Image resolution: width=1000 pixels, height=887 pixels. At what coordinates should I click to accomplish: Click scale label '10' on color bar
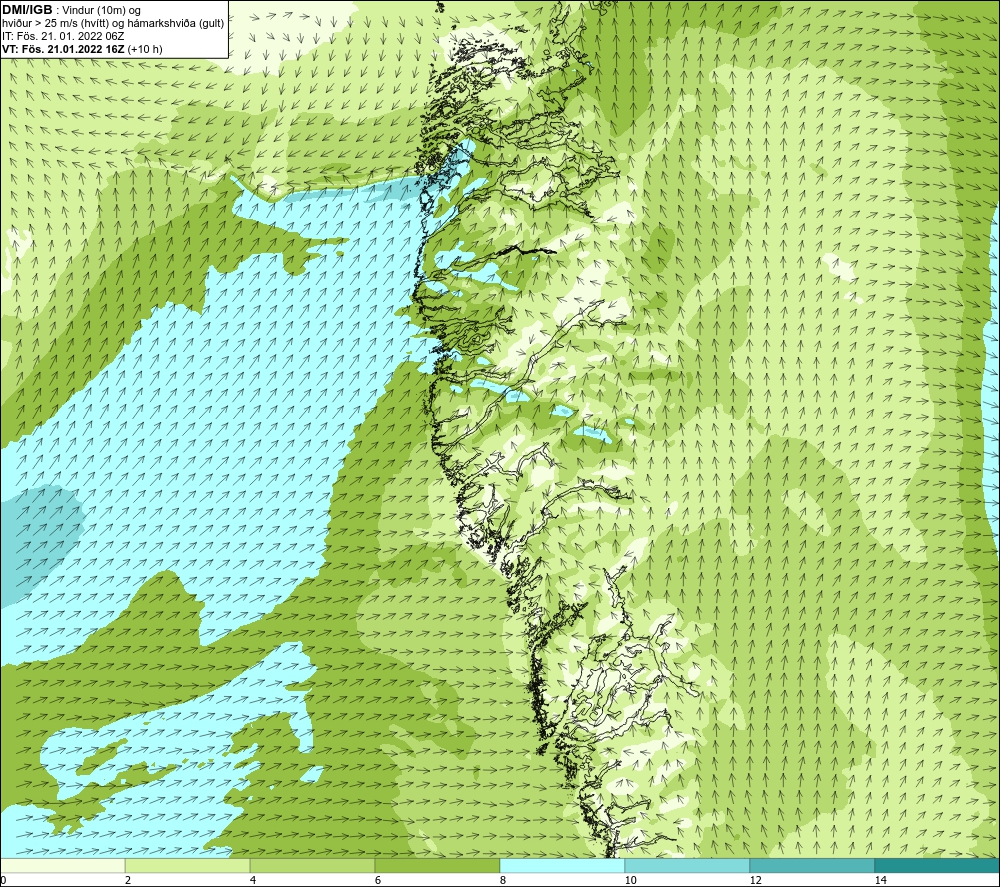tap(630, 880)
